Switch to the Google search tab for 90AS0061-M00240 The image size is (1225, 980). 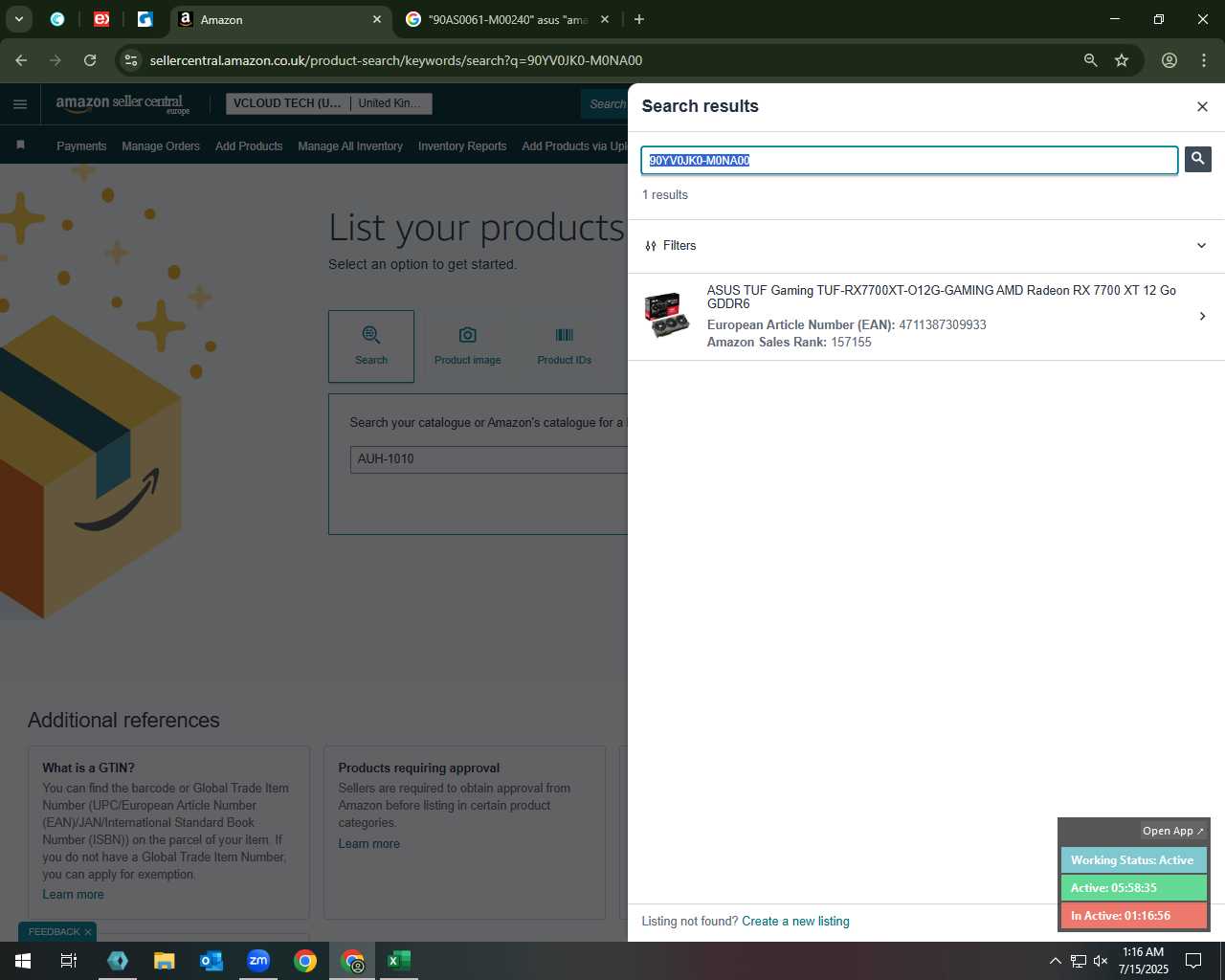coord(508,19)
